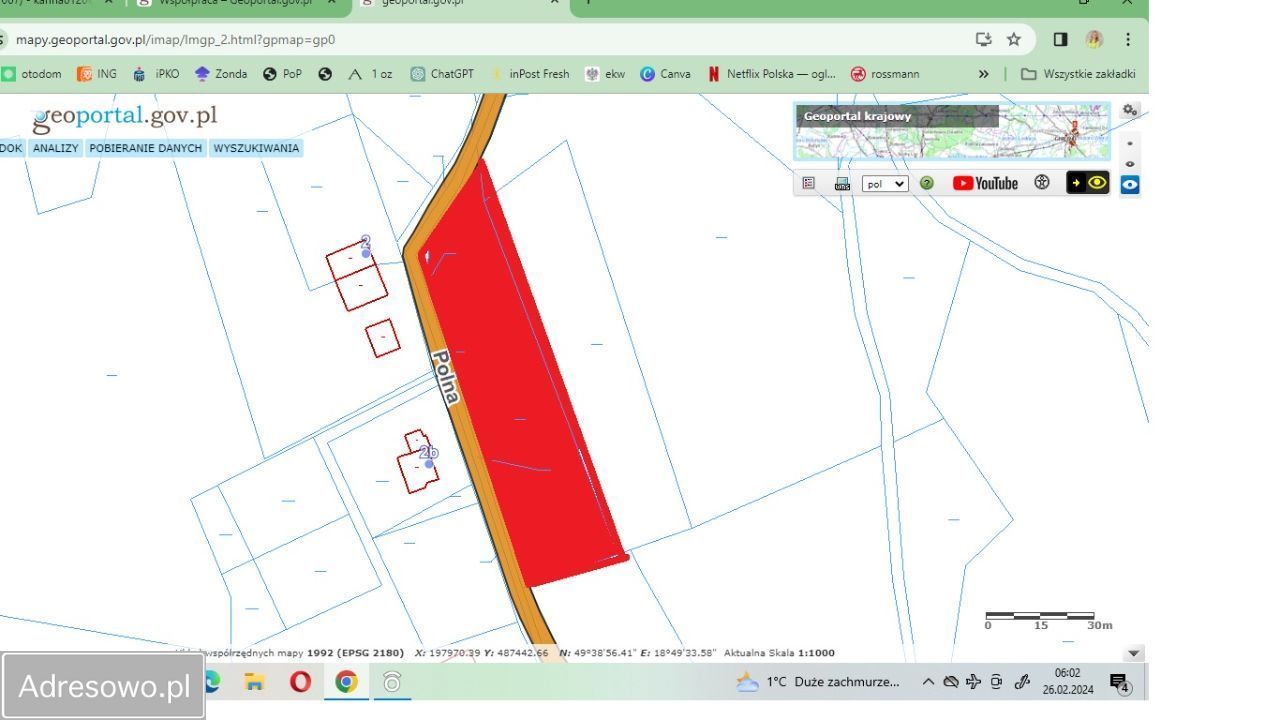
Task: Open the 'pol' language dropdown
Action: [x=884, y=184]
